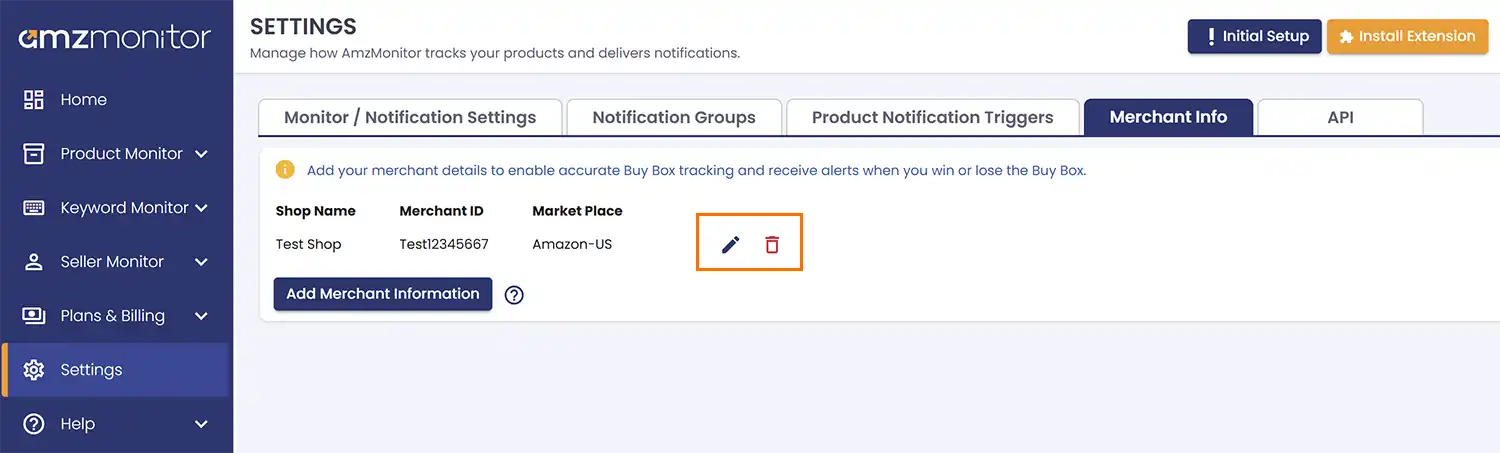The width and height of the screenshot is (1500, 453).
Task: Click the Keyword Monitor keyboard icon
Action: (34, 207)
